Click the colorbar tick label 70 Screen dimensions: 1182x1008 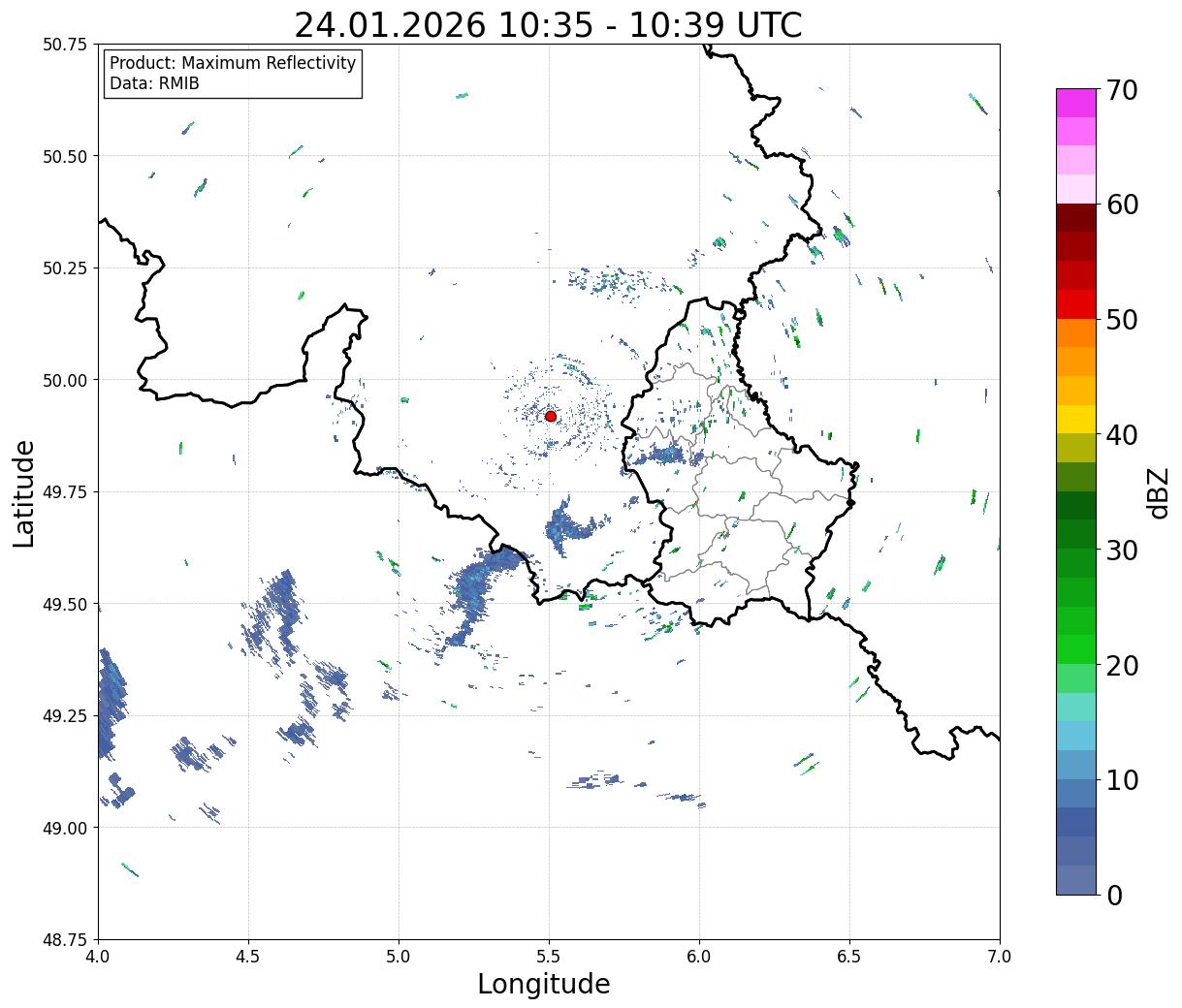1122,90
